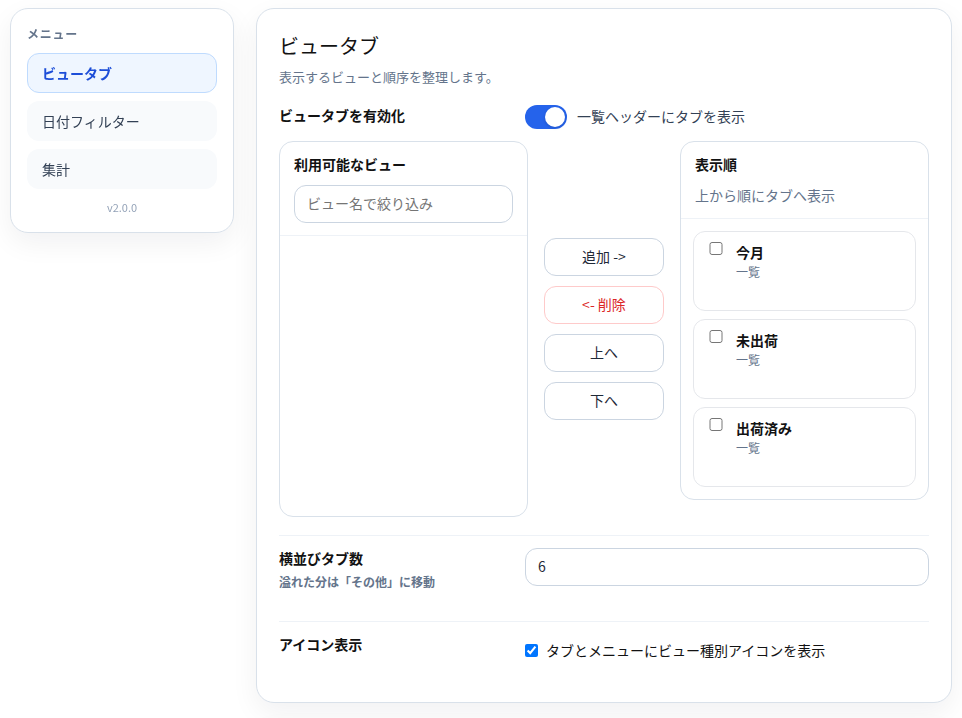Select the 出荷済み view name text
This screenshot has height=718, width=962.
pos(764,429)
